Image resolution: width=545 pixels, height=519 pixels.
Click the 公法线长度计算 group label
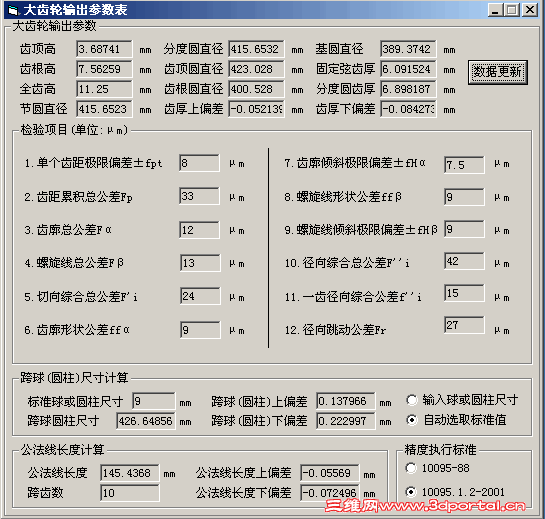point(63,450)
